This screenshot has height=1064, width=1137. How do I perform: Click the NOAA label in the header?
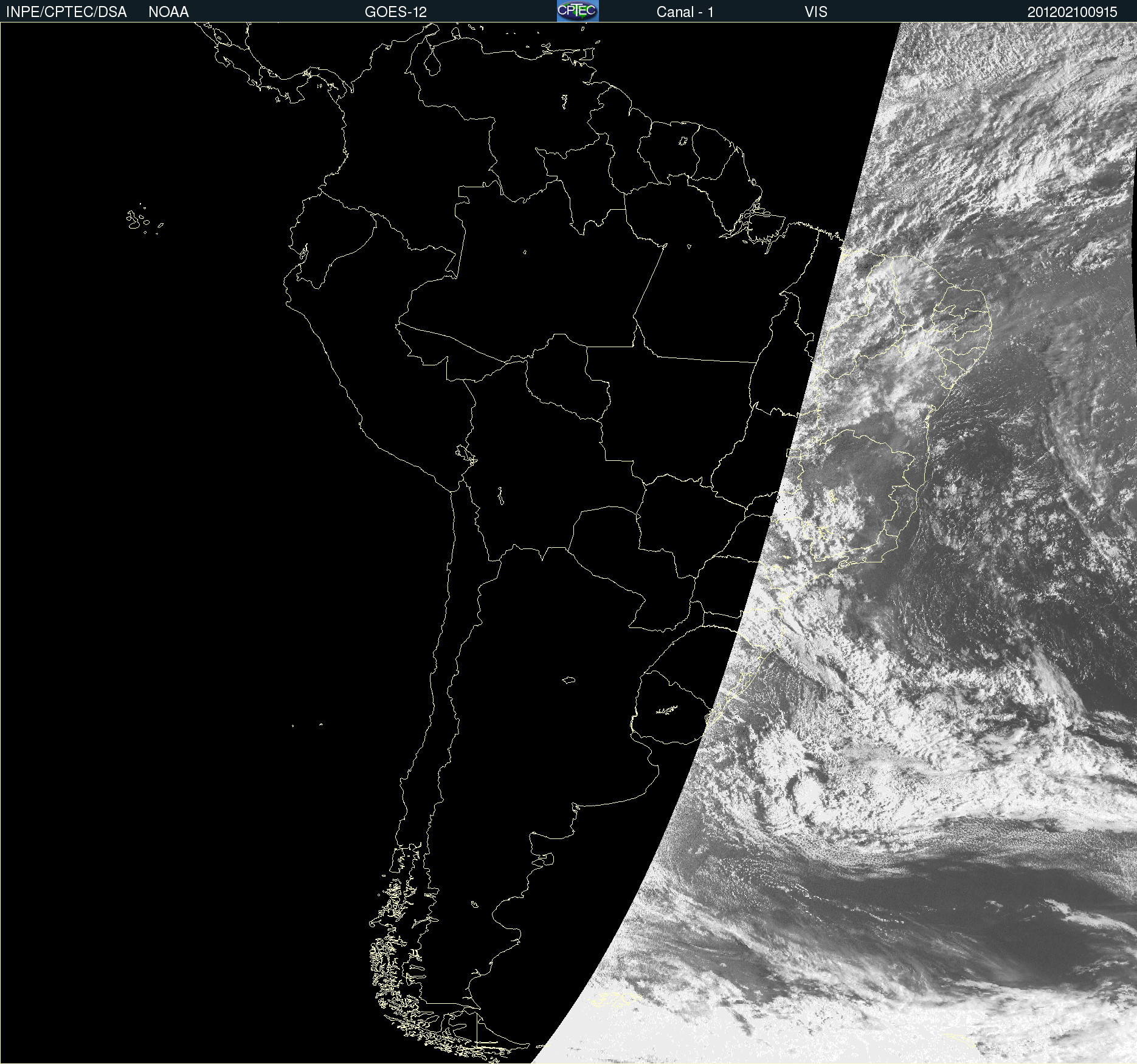168,12
